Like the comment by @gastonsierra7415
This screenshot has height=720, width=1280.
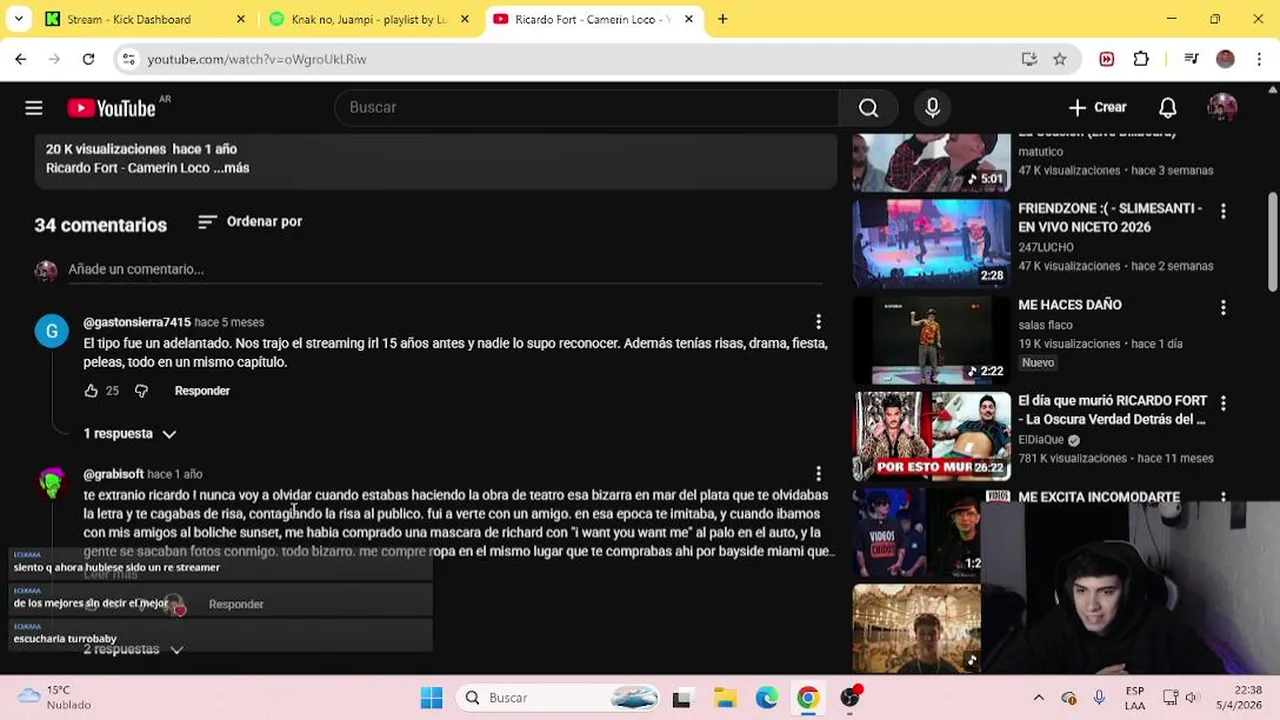click(91, 391)
